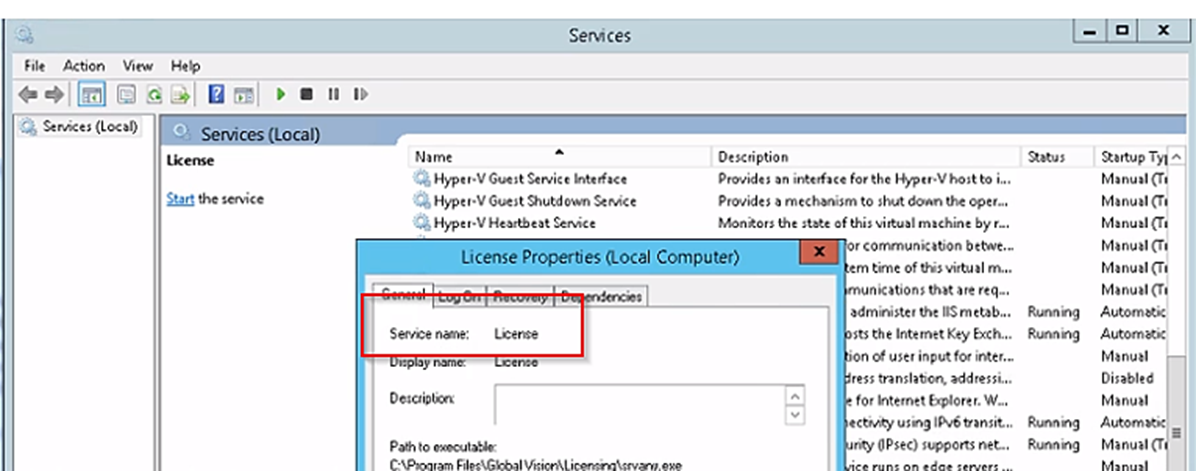Viewport: 1196px width, 471px height.
Task: Switch to the Dependencies tab
Action: point(600,296)
